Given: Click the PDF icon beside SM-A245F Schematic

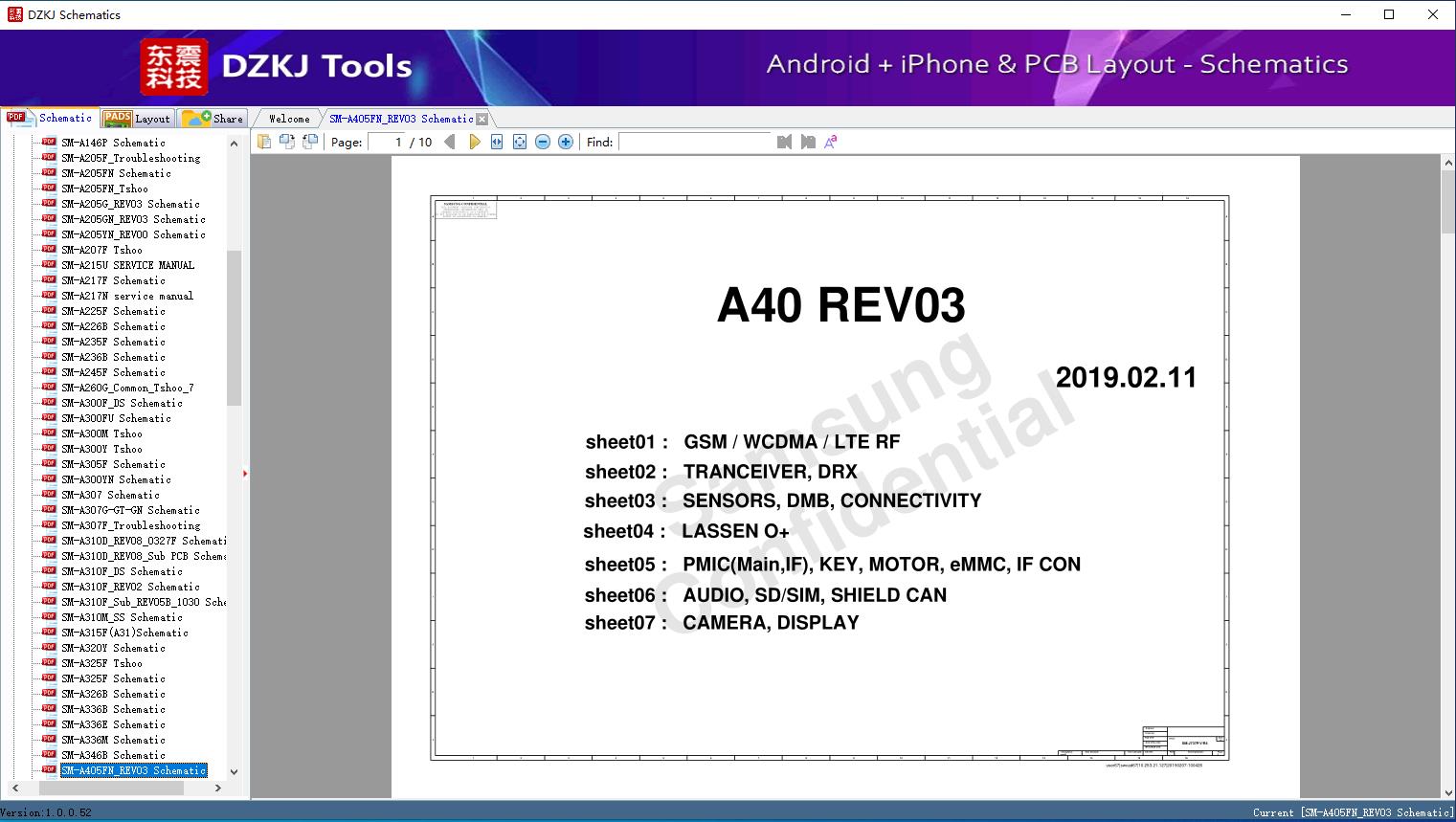Looking at the screenshot, I should pos(49,371).
